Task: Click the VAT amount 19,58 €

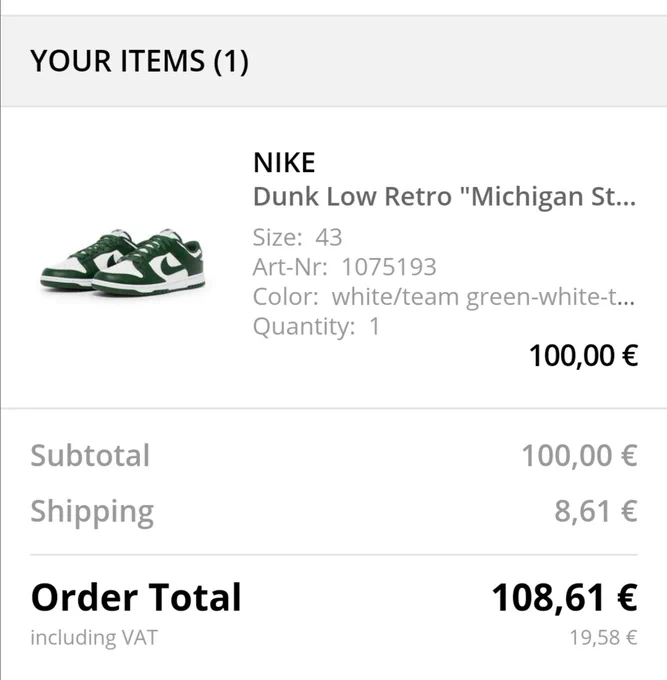Action: [x=603, y=638]
